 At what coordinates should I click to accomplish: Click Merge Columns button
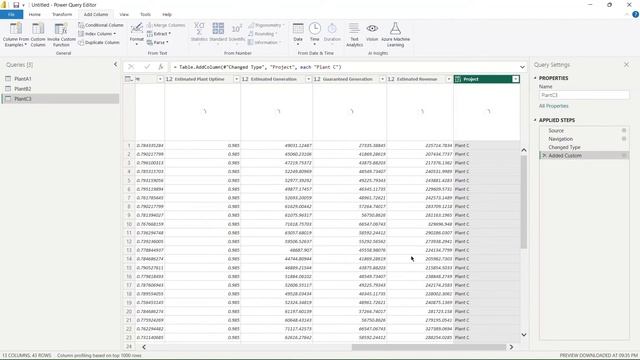[x=166, y=25]
